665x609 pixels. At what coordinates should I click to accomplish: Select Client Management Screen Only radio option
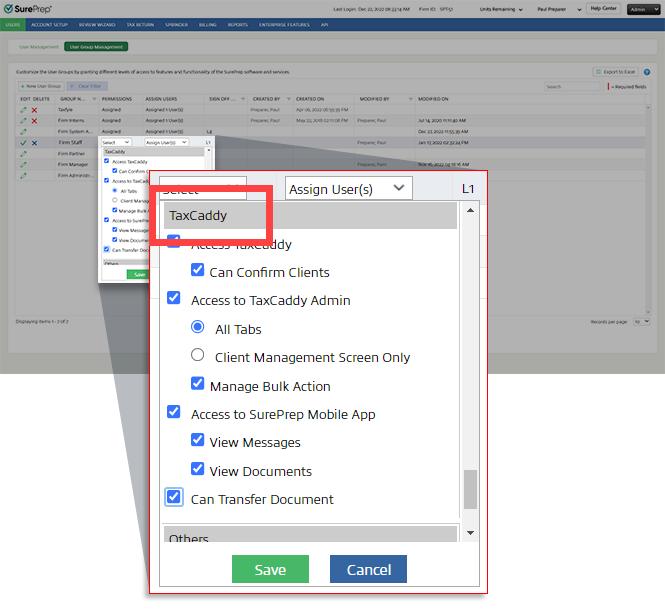[x=197, y=356]
